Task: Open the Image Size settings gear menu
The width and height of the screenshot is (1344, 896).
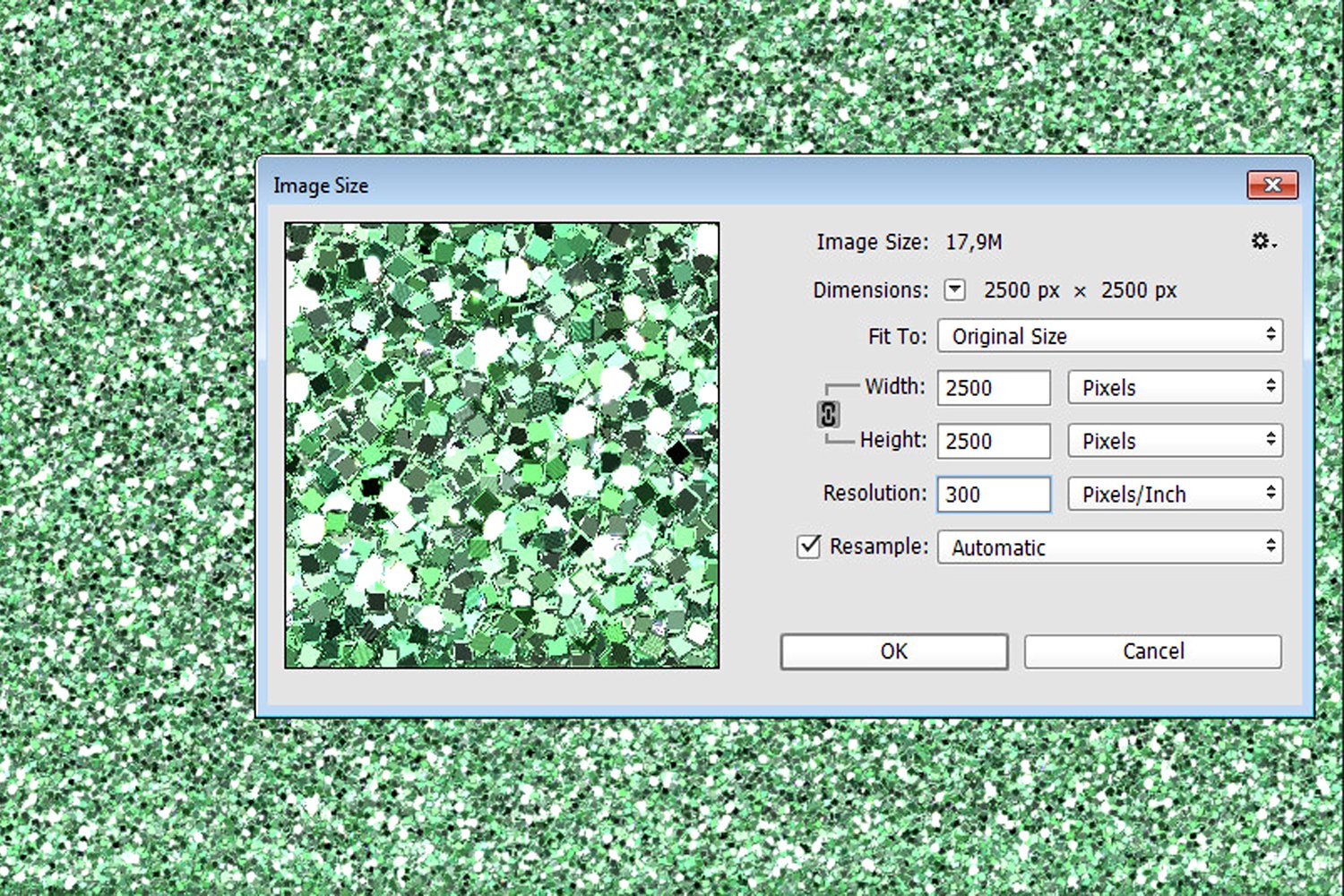Action: [x=1262, y=241]
